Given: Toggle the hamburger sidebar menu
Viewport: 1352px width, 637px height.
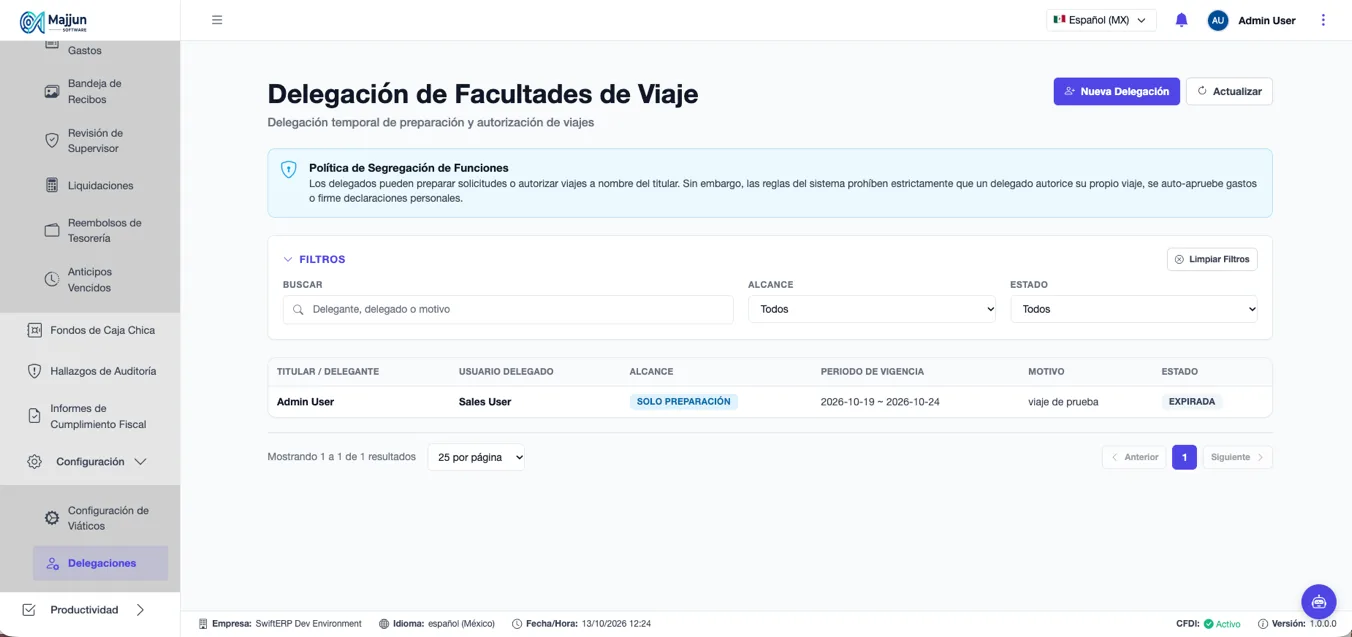Looking at the screenshot, I should [217, 20].
